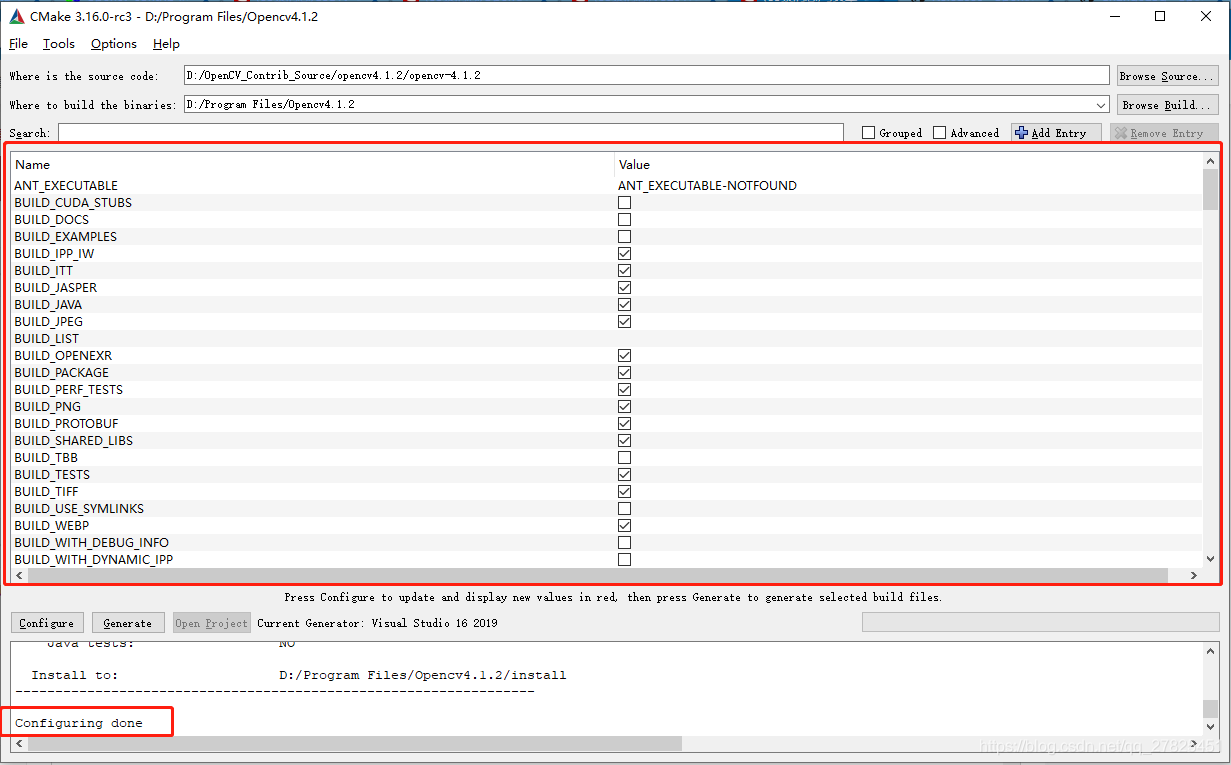This screenshot has width=1231, height=765.
Task: Uncheck BUILD_TESTS option
Action: 624,475
